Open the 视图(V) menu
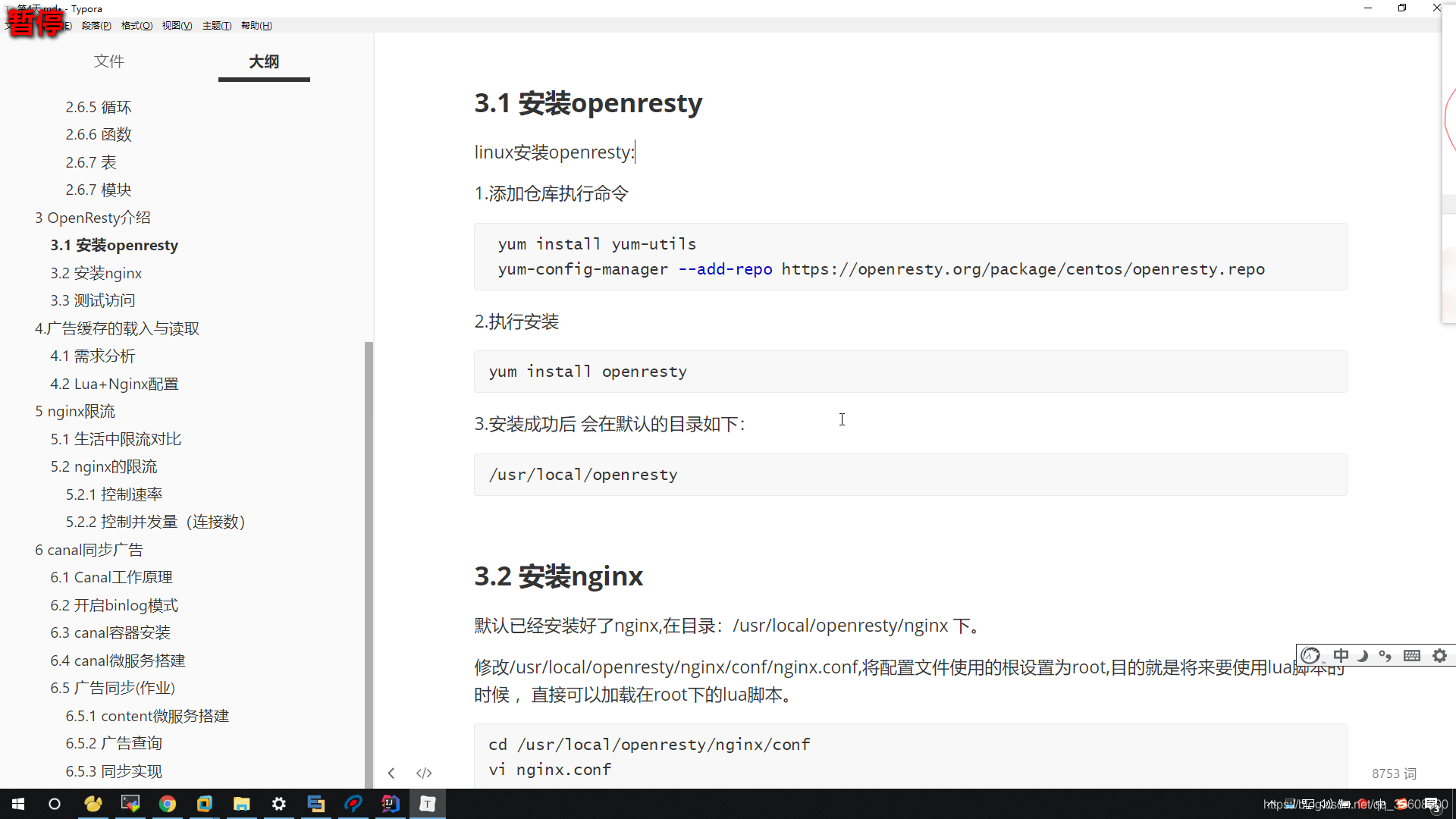 pyautogui.click(x=177, y=25)
